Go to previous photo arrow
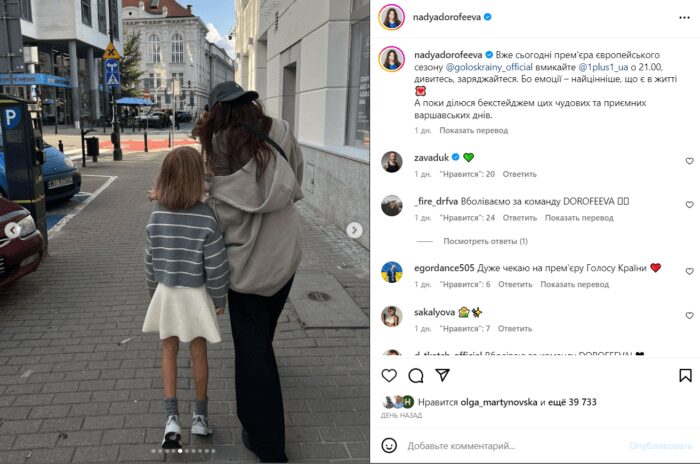Screen dimensions: 700x464 12,230
